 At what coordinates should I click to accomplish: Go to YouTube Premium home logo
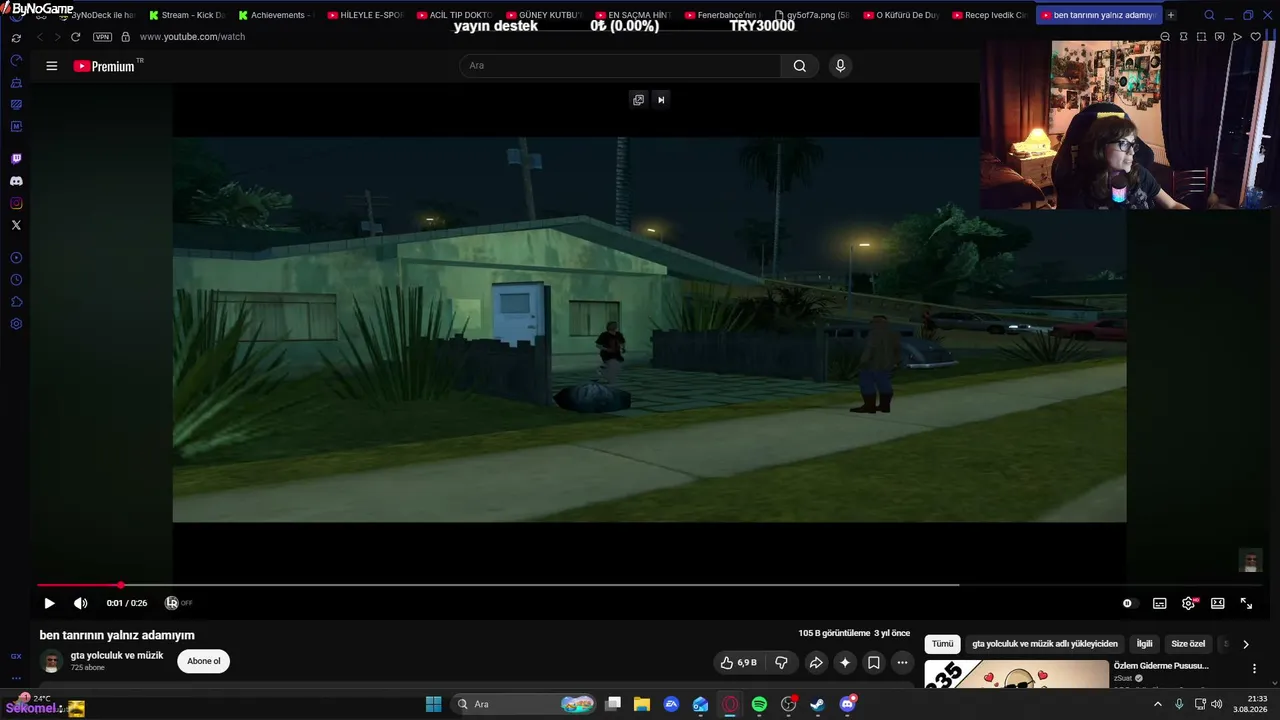104,66
